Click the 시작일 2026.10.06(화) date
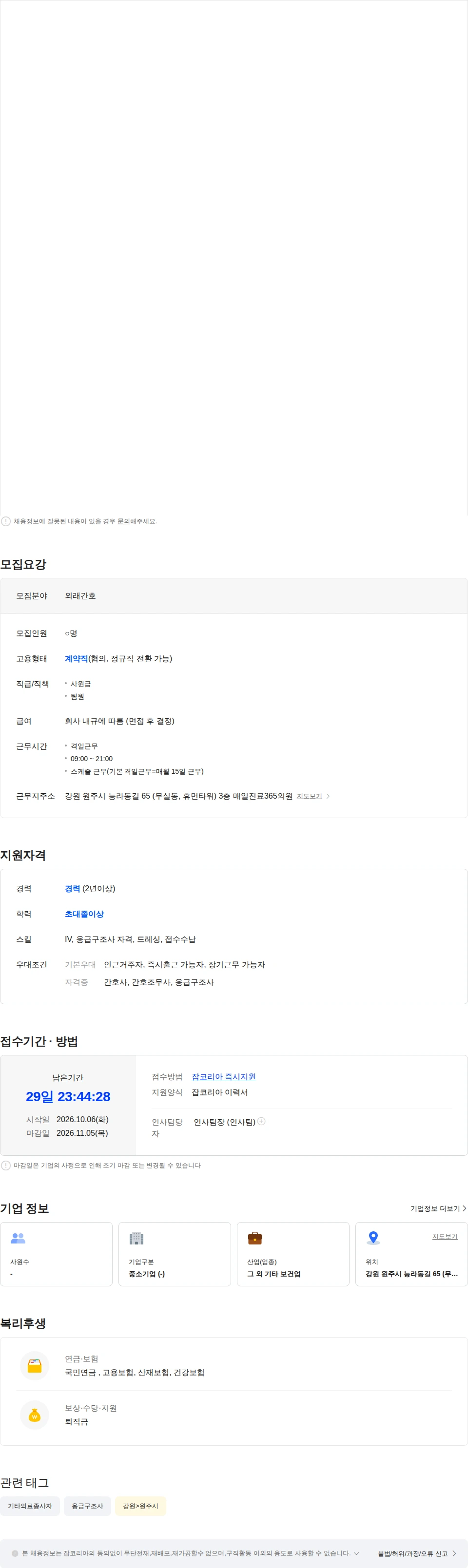 [x=82, y=1119]
